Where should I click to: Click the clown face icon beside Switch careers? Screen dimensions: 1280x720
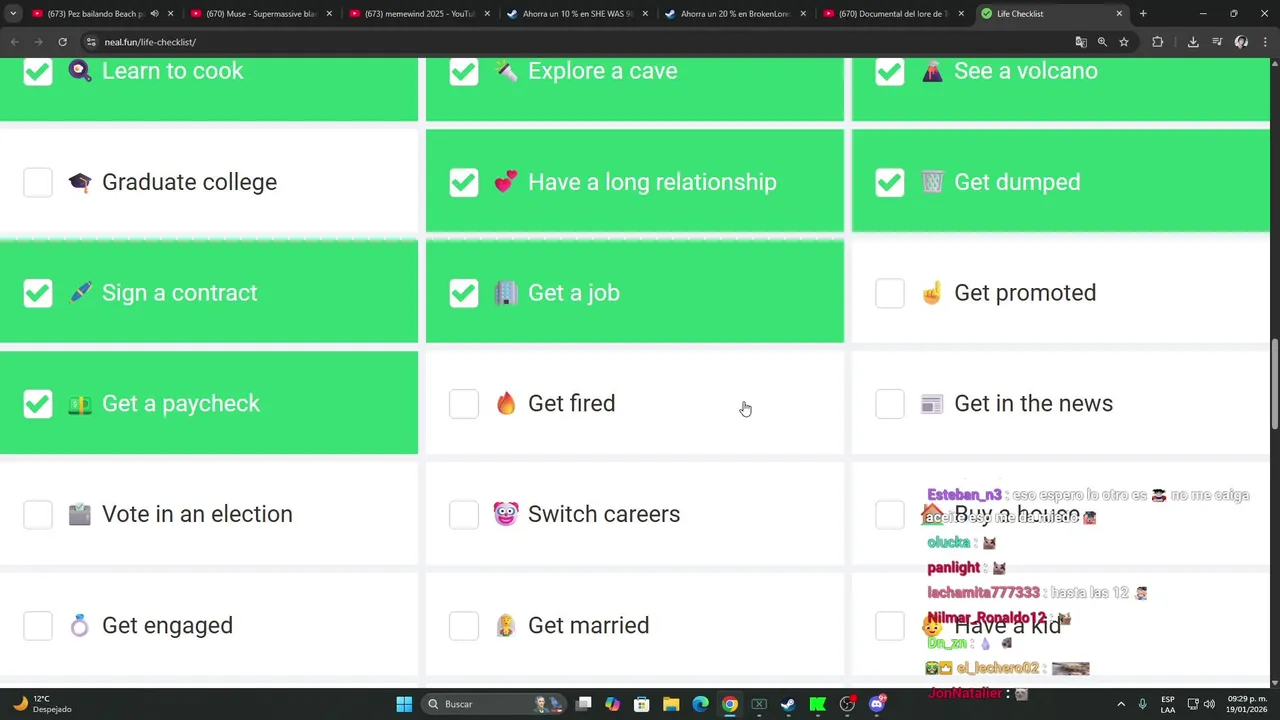[506, 514]
